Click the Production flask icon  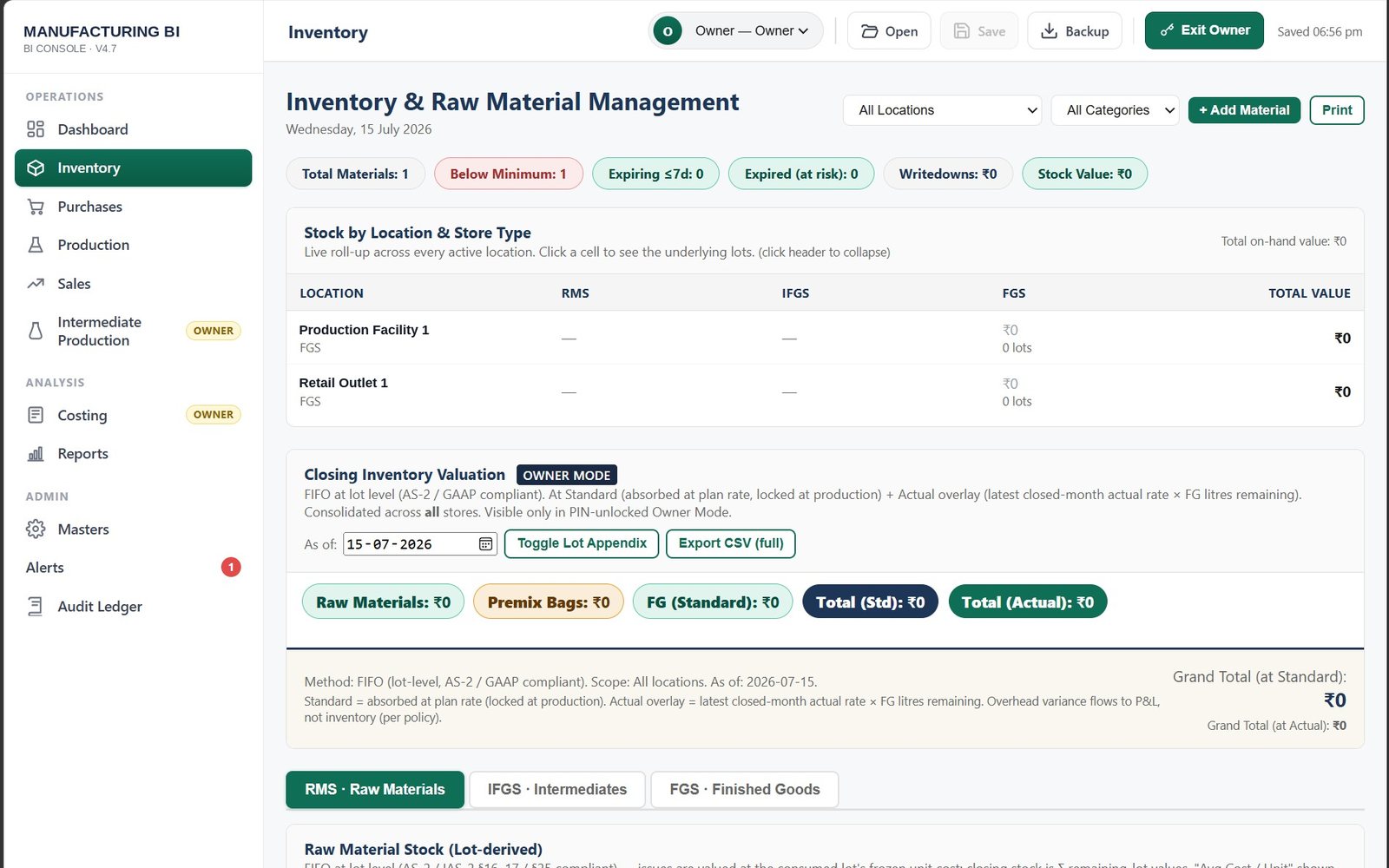pos(36,245)
